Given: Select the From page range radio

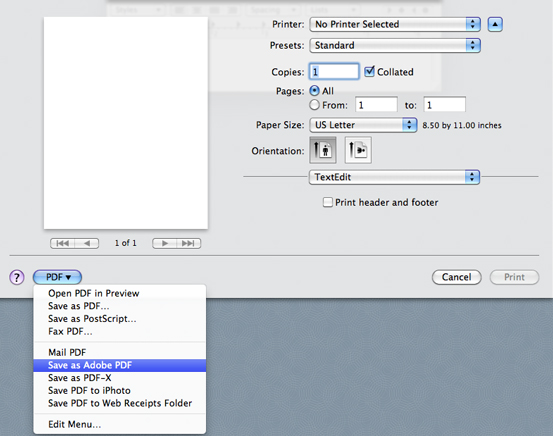Looking at the screenshot, I should 315,105.
